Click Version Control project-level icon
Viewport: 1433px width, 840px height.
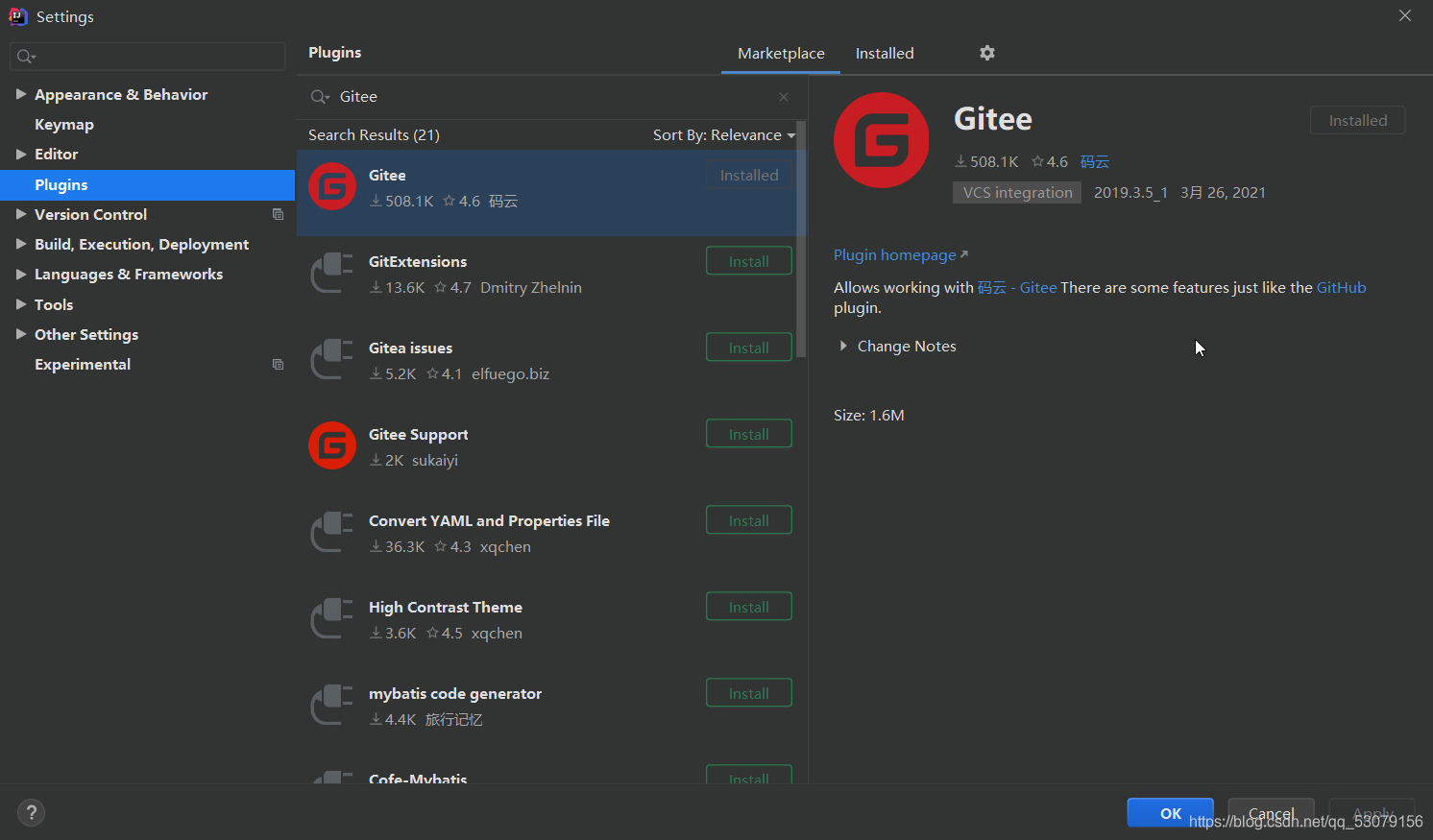(278, 214)
